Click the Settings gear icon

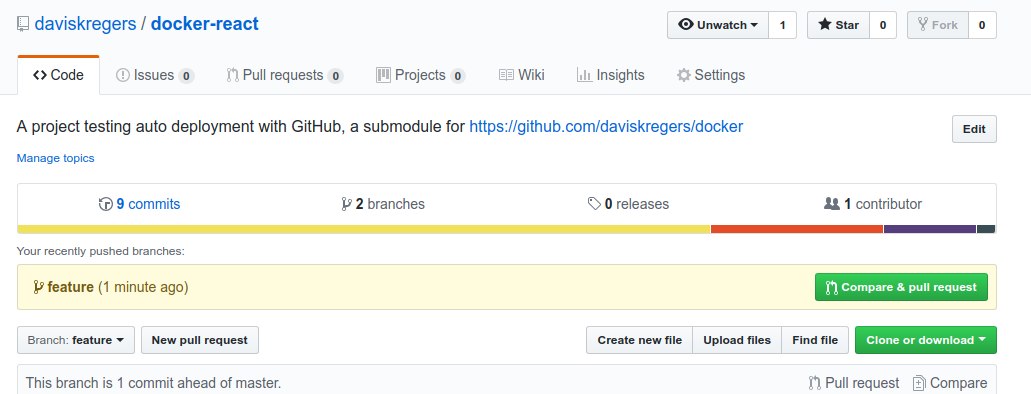pos(684,75)
